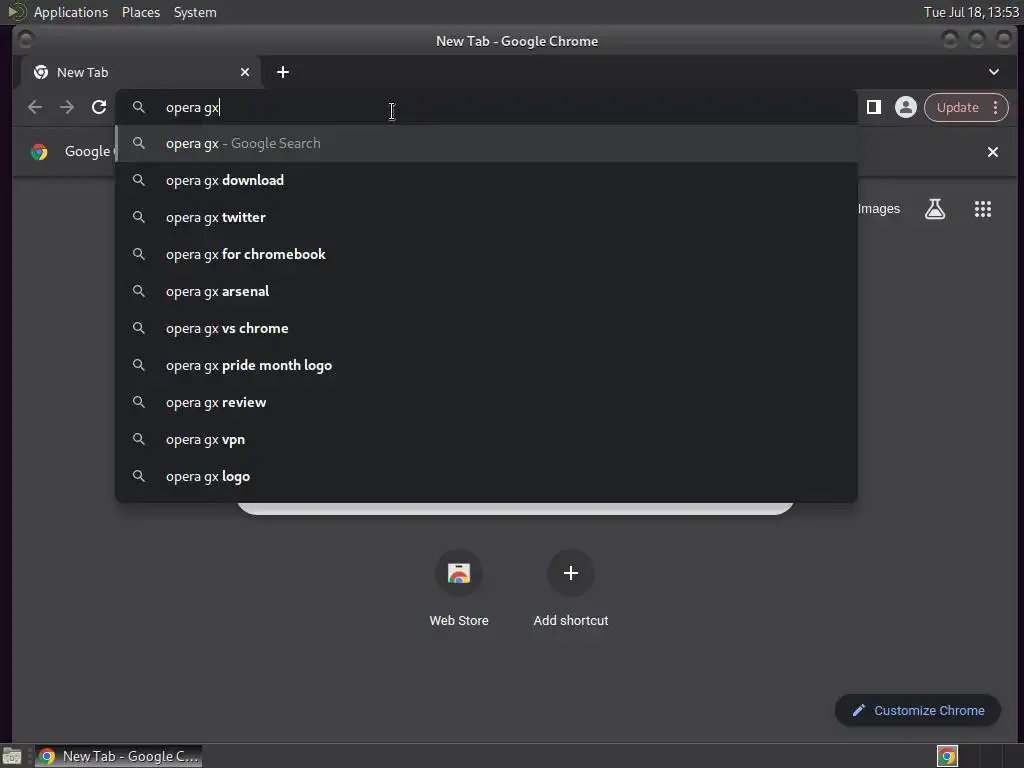Click the show desktop icon in taskbar
Screen dimensions: 1024x768
[12, 756]
